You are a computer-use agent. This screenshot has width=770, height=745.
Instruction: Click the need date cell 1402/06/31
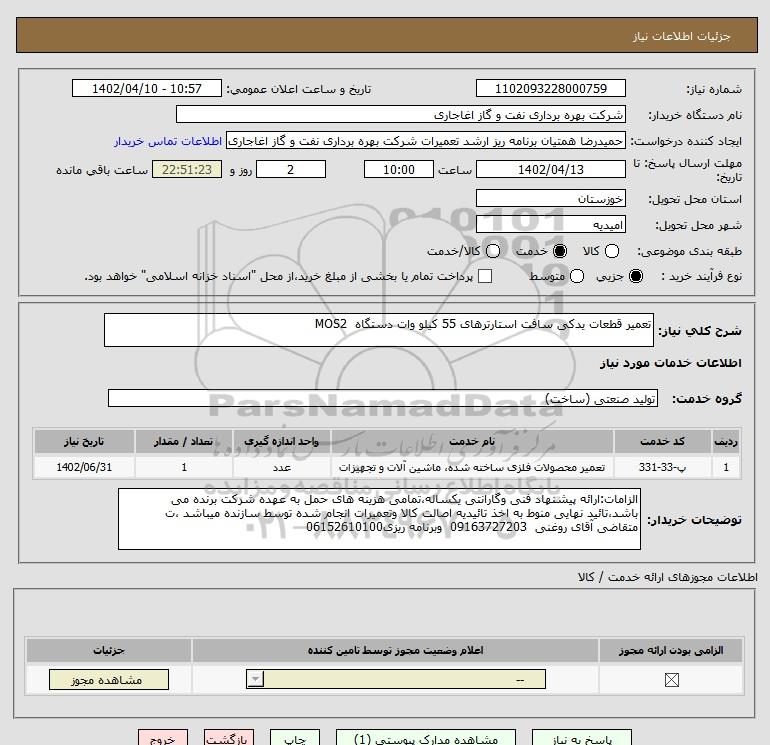coord(84,467)
